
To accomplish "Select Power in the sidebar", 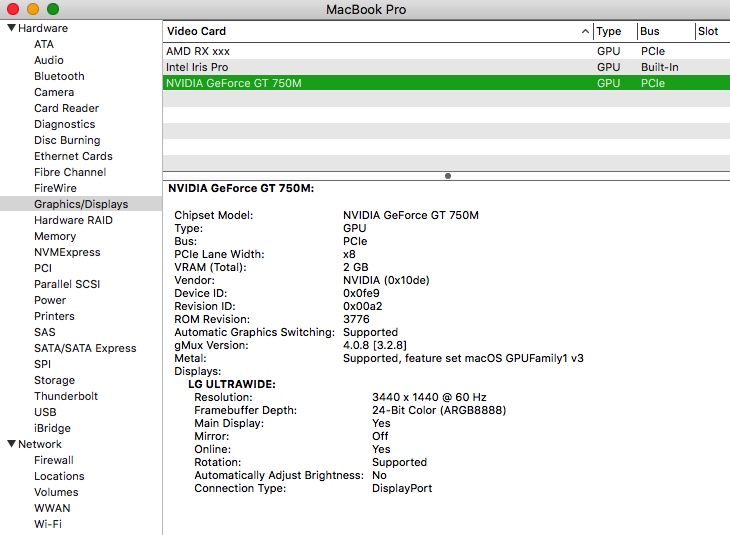I will click(x=50, y=300).
